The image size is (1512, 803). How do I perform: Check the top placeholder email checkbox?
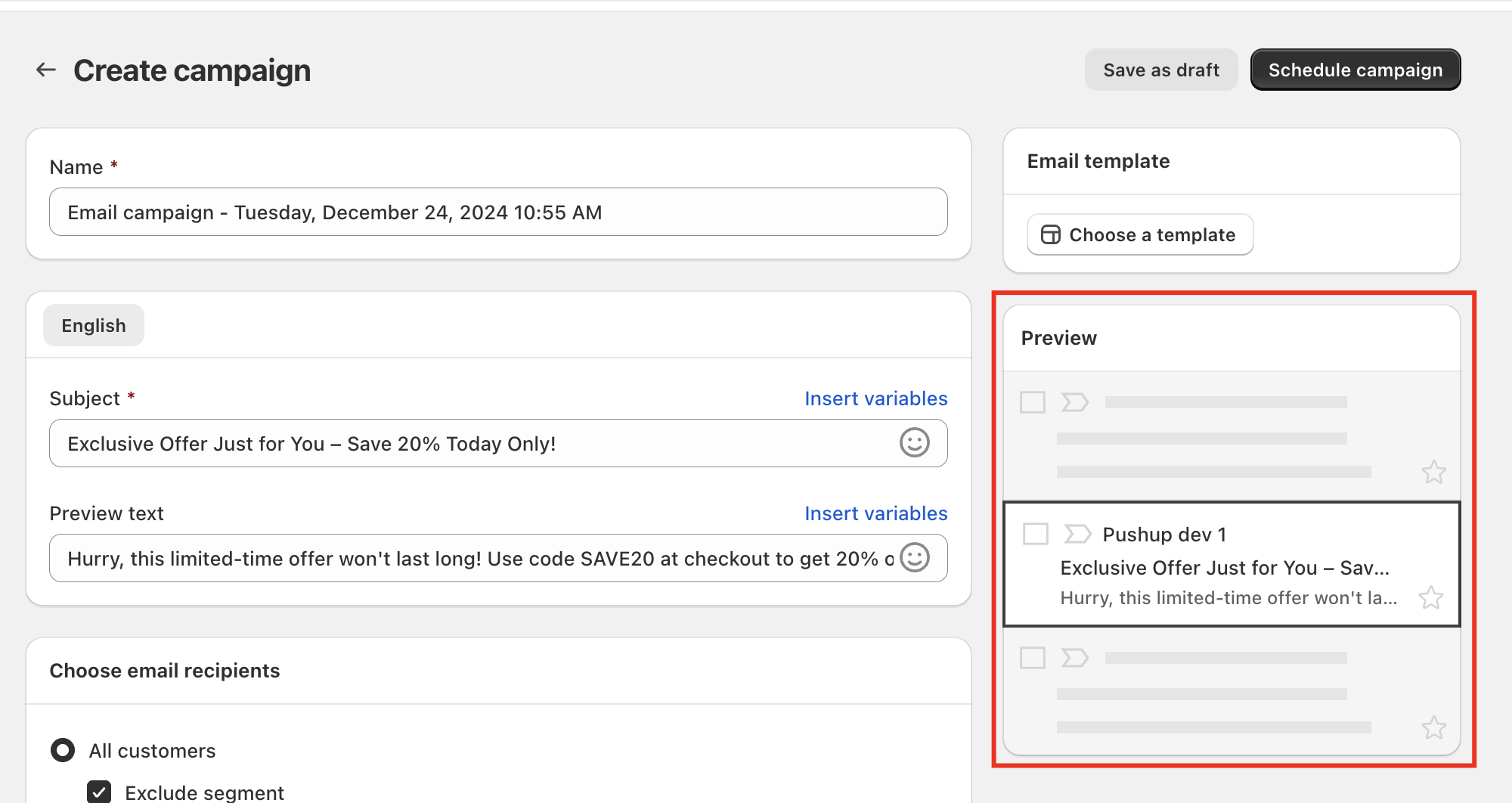[1032, 402]
